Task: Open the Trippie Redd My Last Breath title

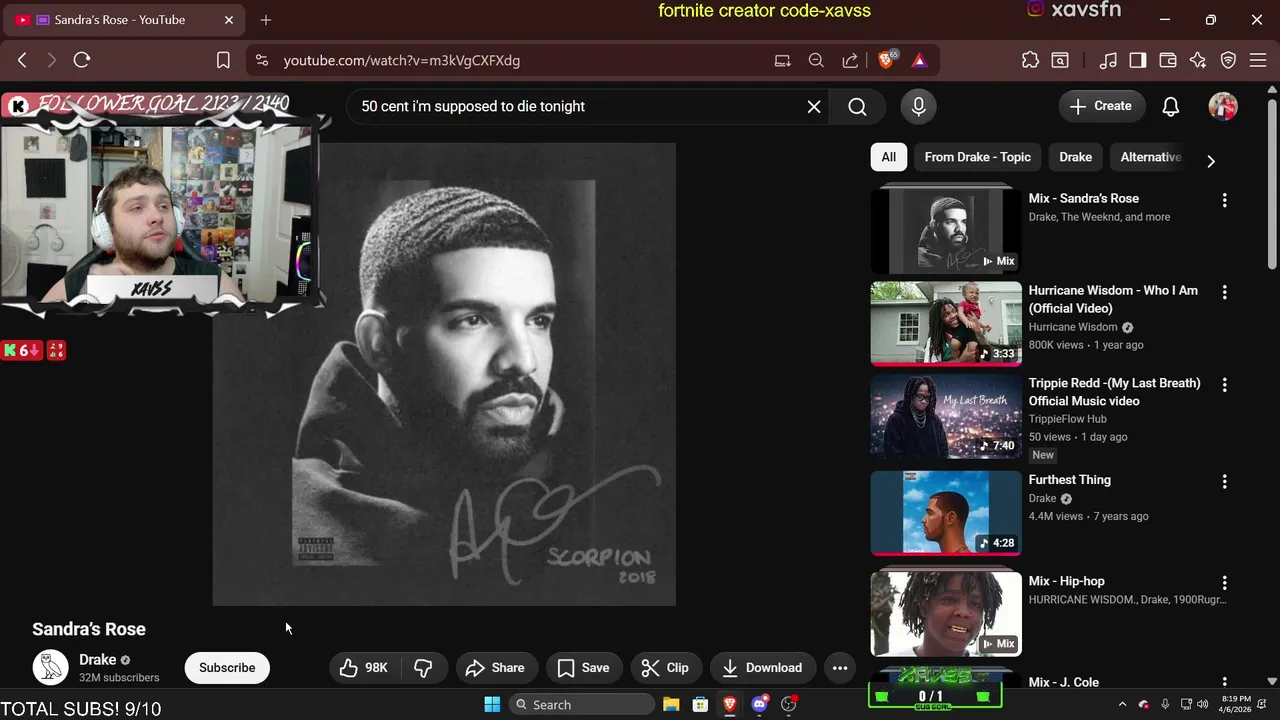Action: 1114,392
